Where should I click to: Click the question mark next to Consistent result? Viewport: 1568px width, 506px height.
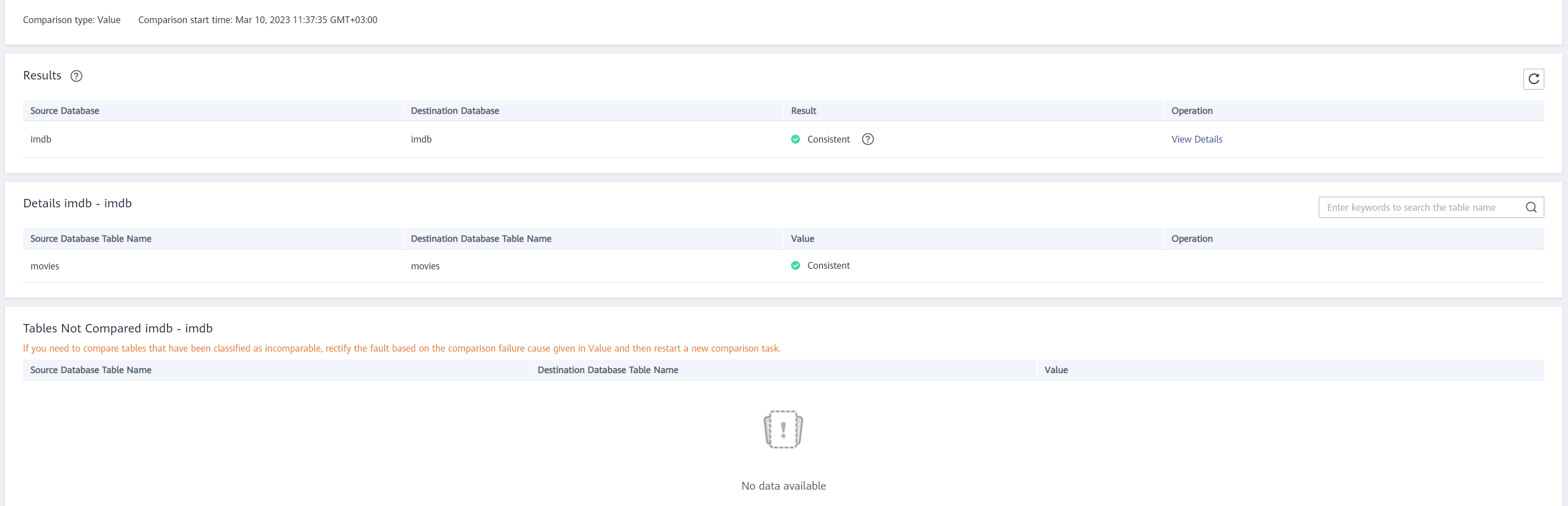pos(867,139)
